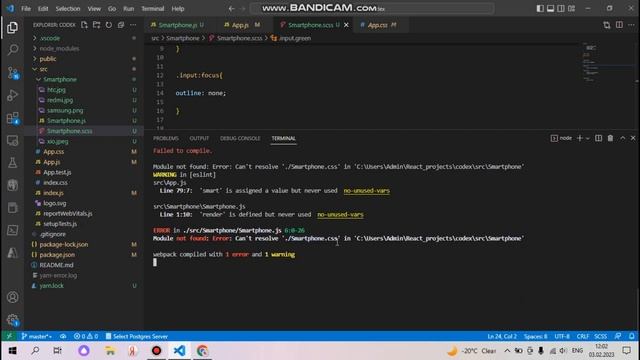Create a new file in Explorer

[84, 25]
